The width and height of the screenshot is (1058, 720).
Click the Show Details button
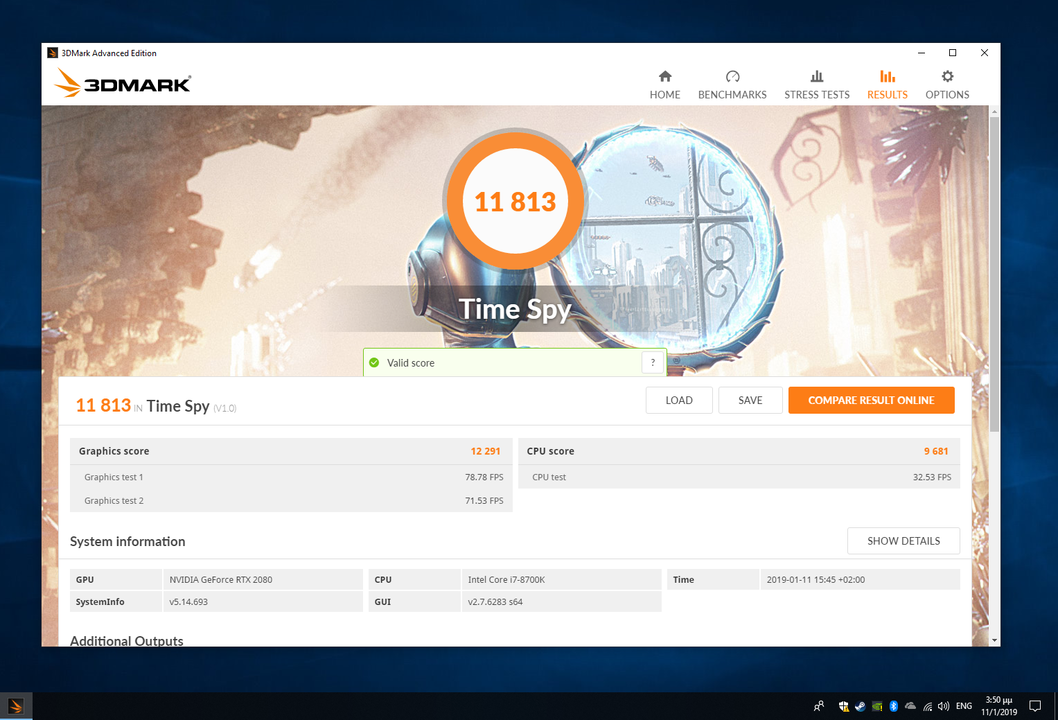(x=903, y=541)
